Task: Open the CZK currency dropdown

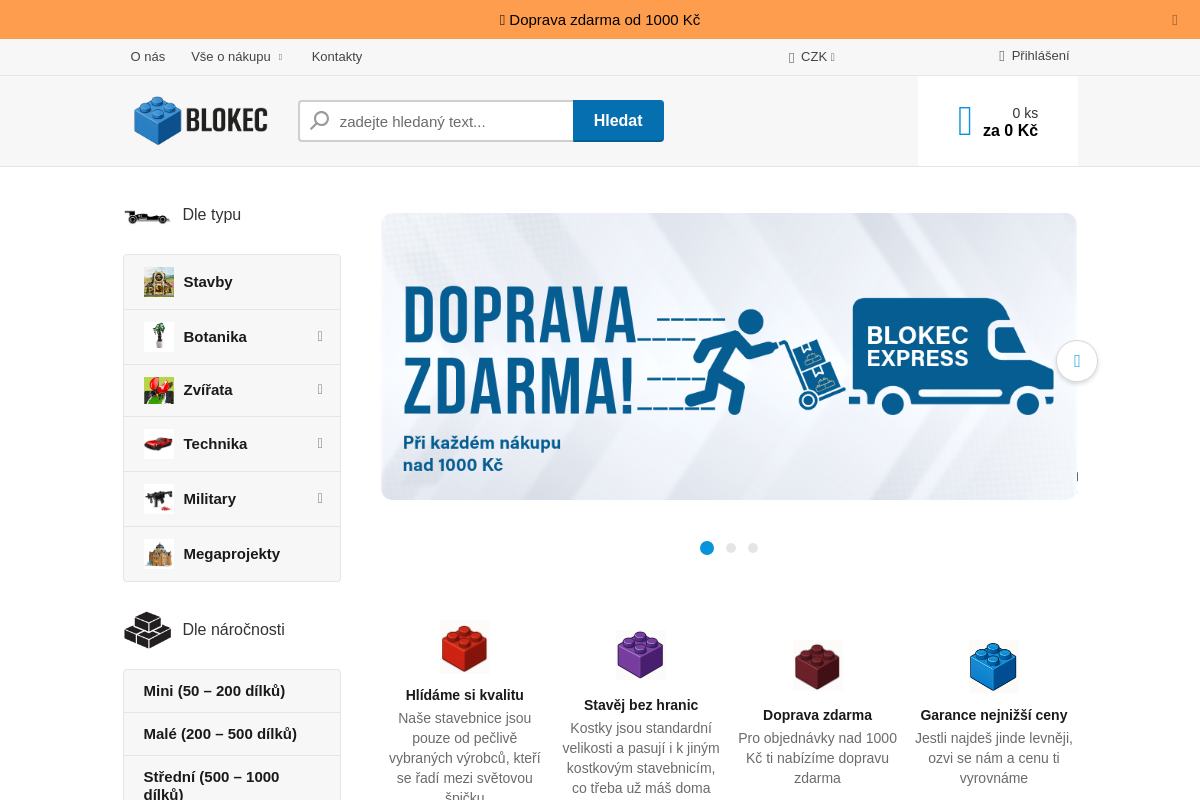Action: 817,57
